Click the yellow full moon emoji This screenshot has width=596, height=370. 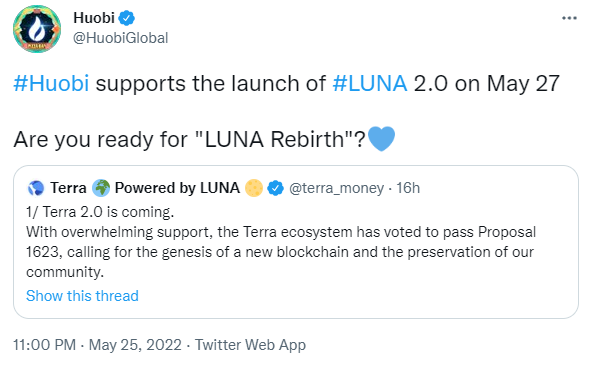[x=254, y=188]
